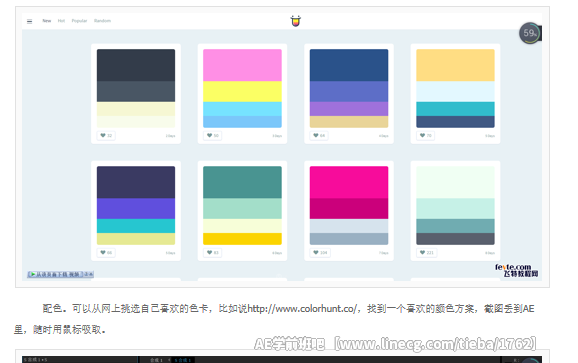Image resolution: width=578 pixels, height=363 pixels.
Task: Like the palette with 66 hearts
Action: [106, 253]
